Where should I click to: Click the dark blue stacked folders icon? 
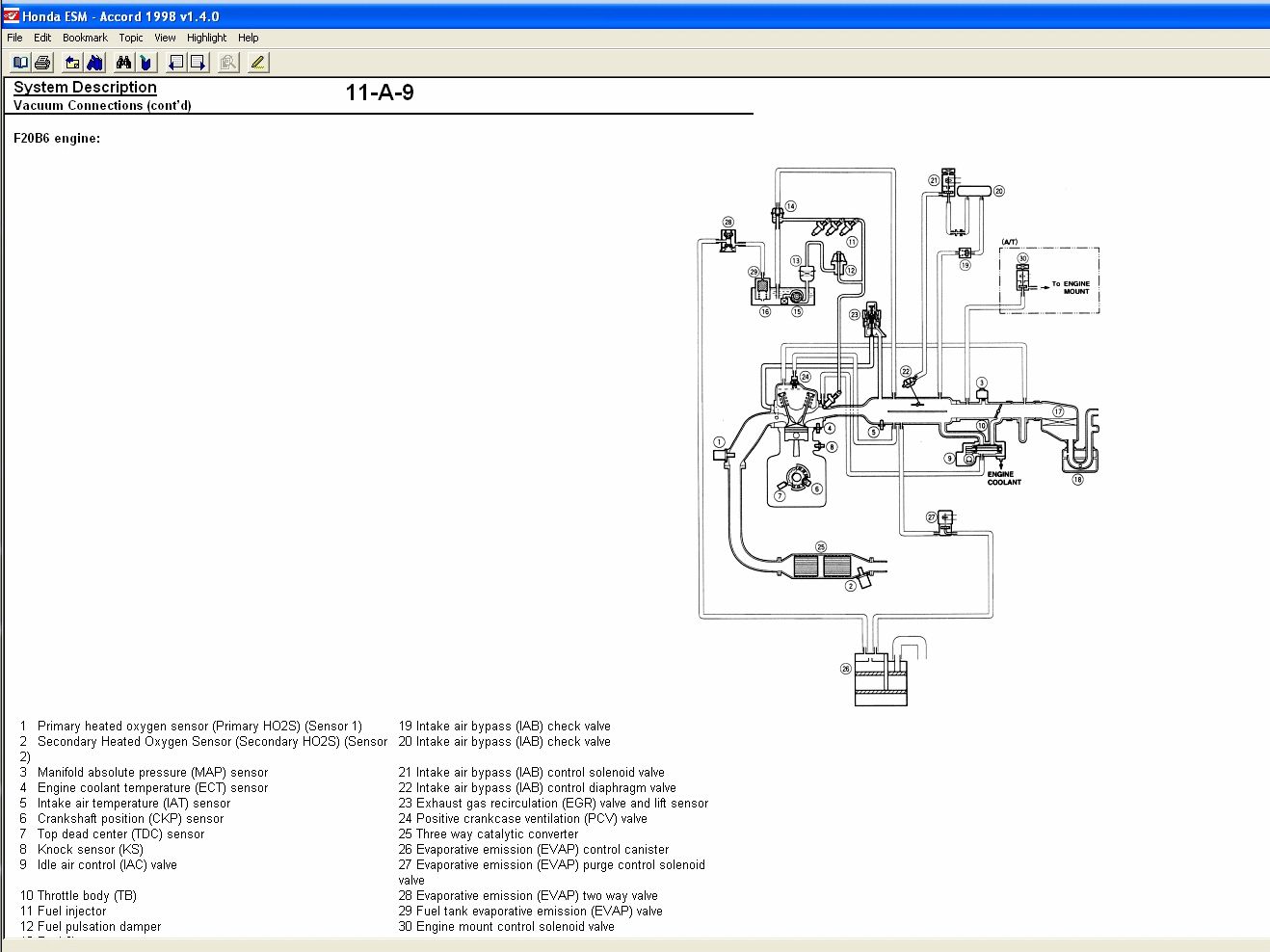pyautogui.click(x=94, y=63)
